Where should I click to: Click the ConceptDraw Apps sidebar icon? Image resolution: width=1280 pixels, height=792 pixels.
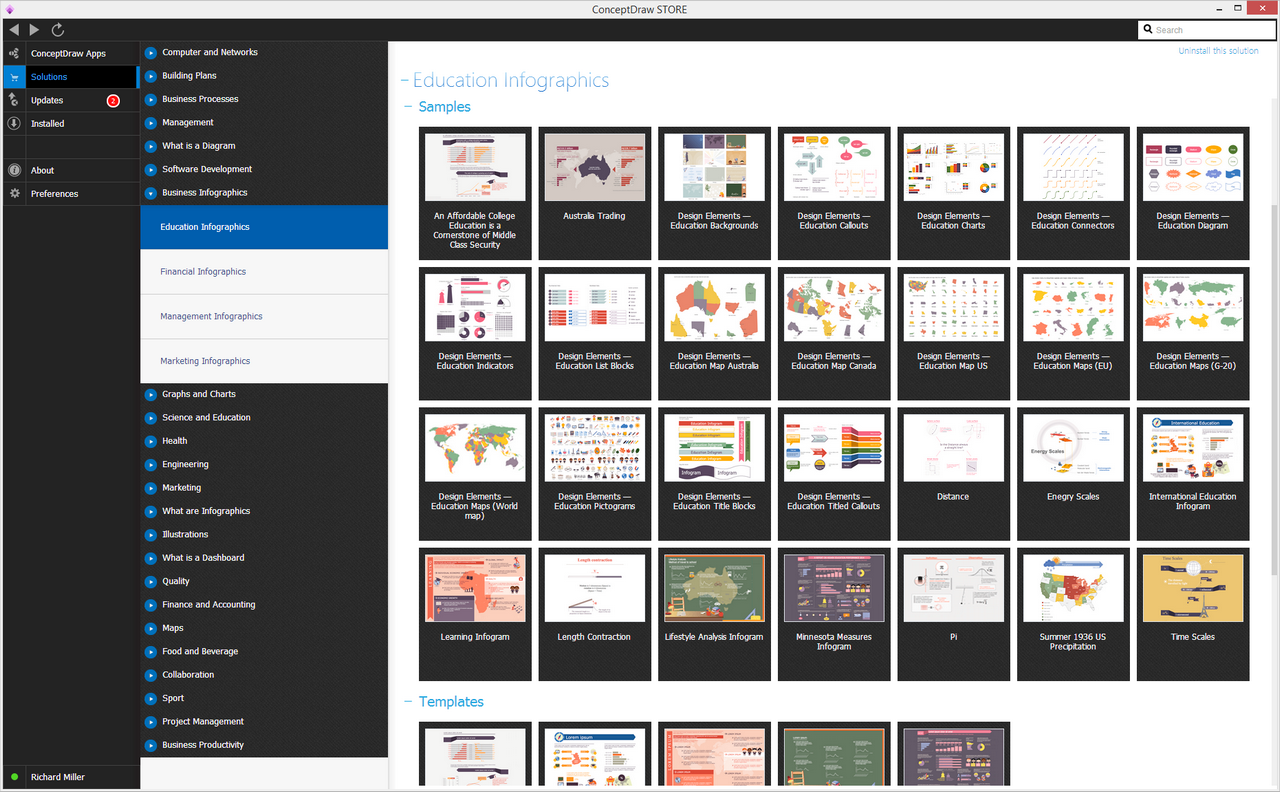[14, 53]
